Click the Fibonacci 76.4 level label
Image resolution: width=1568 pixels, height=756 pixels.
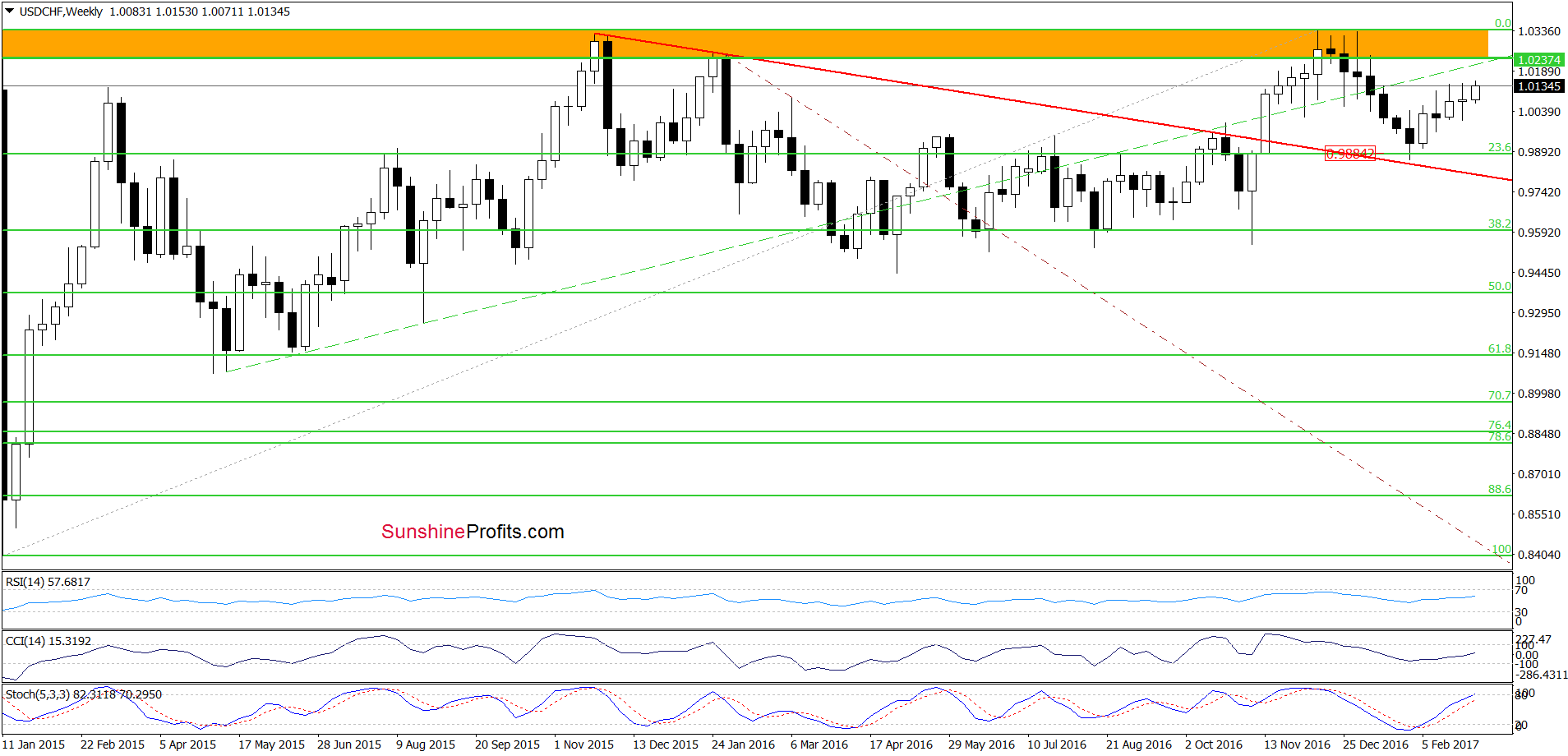pos(1500,425)
